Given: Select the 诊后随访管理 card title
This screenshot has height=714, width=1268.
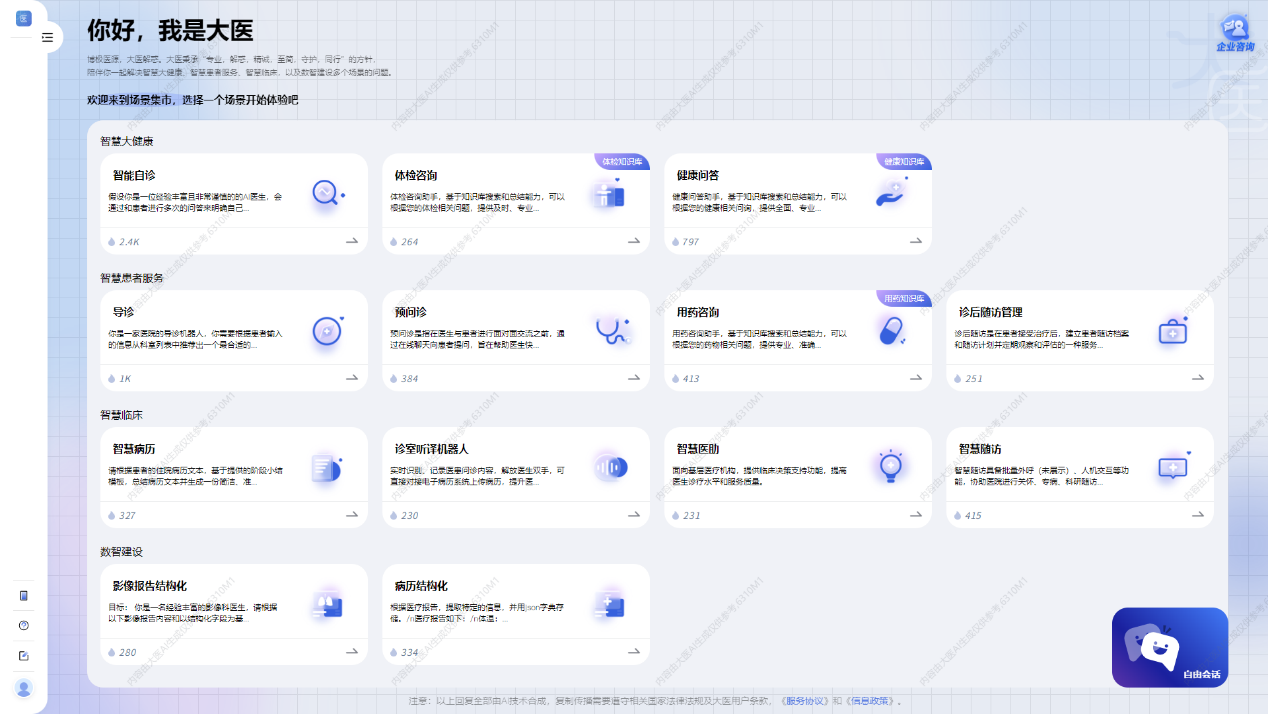Looking at the screenshot, I should pos(991,312).
